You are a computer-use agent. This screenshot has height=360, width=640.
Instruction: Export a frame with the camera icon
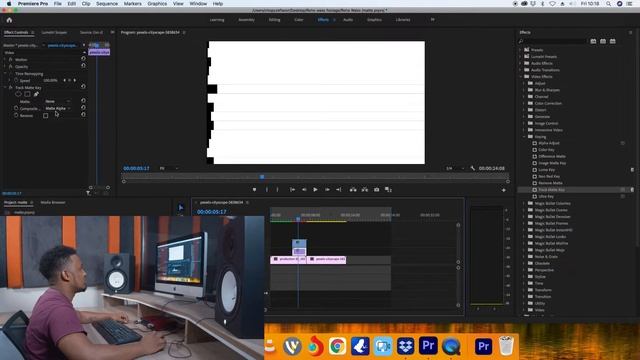[x=376, y=190]
